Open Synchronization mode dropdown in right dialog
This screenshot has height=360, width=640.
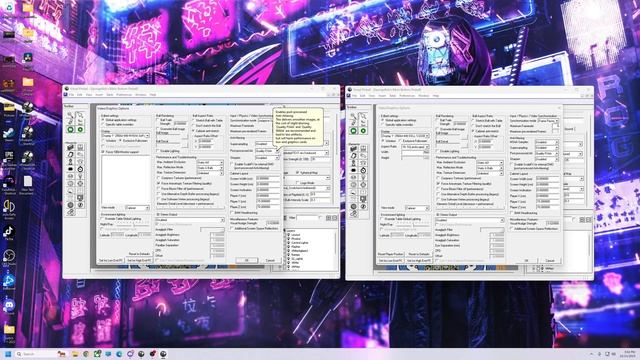pos(548,121)
